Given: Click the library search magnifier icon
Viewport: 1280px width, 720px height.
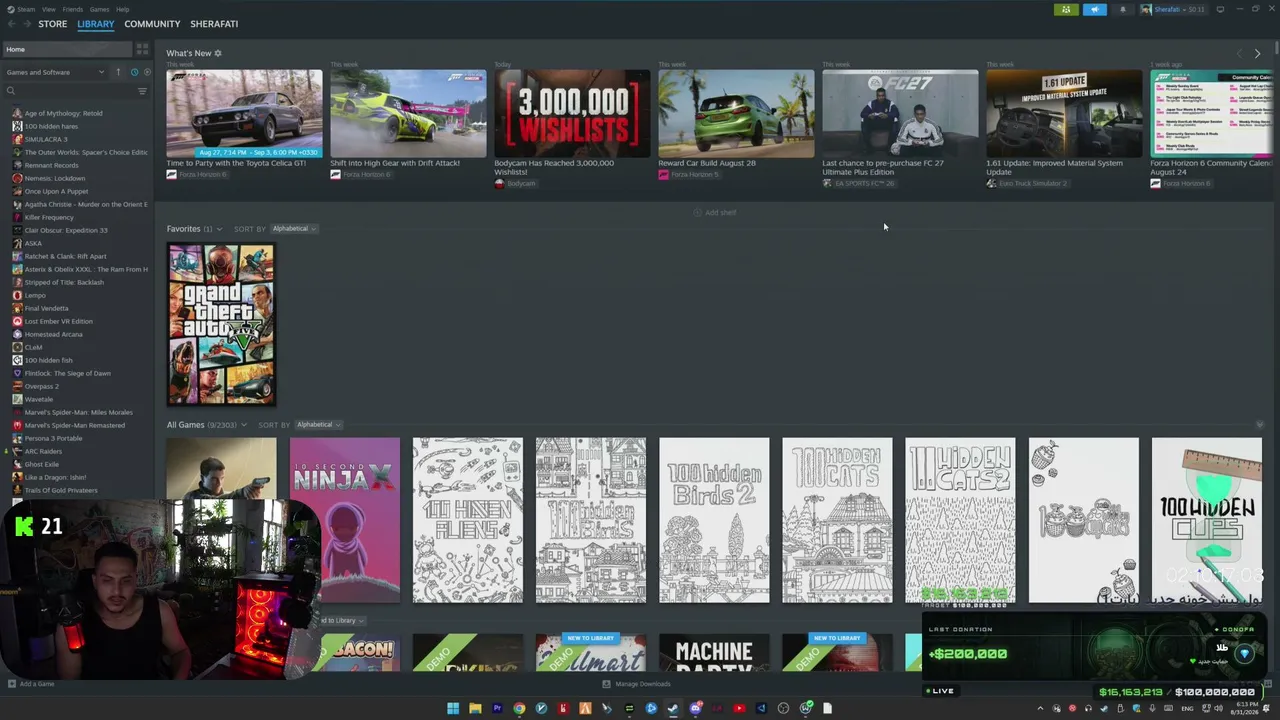Looking at the screenshot, I should (x=11, y=91).
